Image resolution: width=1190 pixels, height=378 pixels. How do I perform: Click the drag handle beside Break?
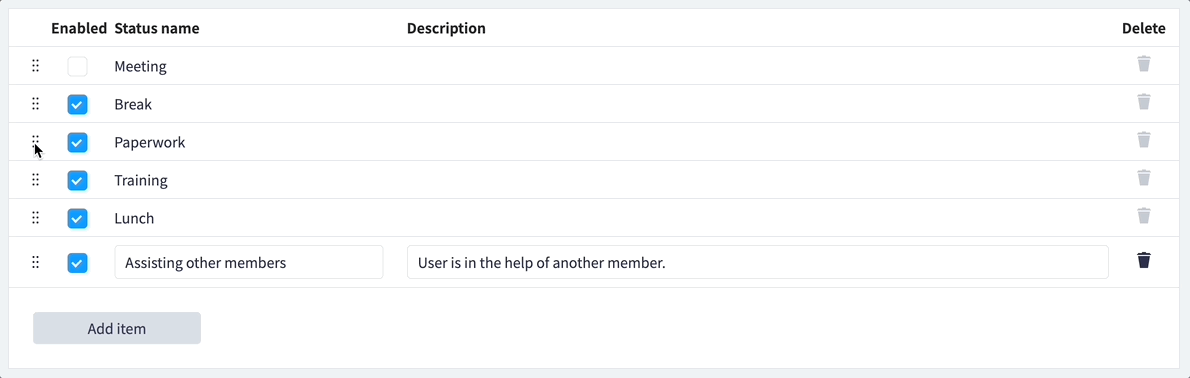(35, 104)
